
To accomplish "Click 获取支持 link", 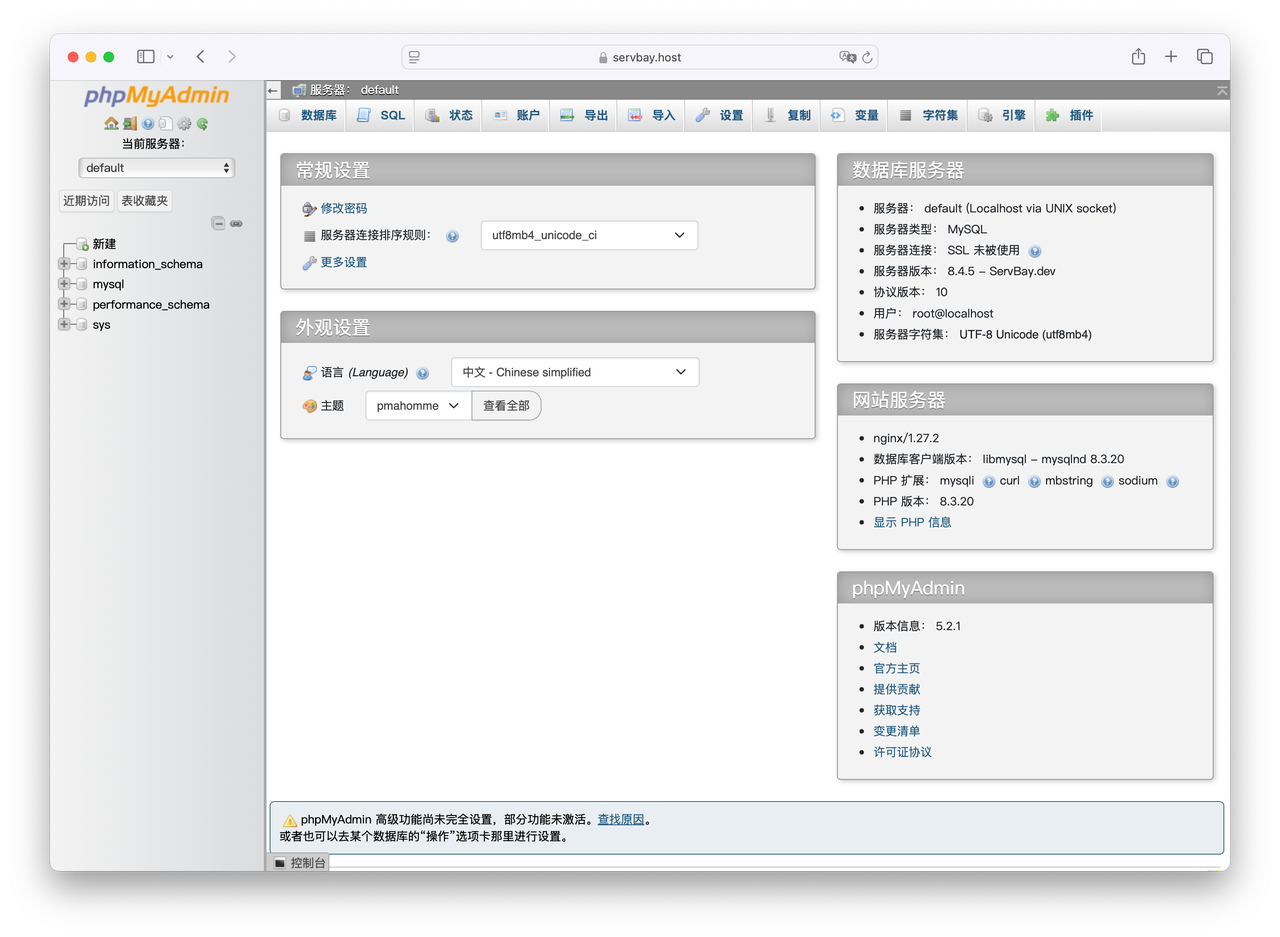I will click(x=897, y=710).
